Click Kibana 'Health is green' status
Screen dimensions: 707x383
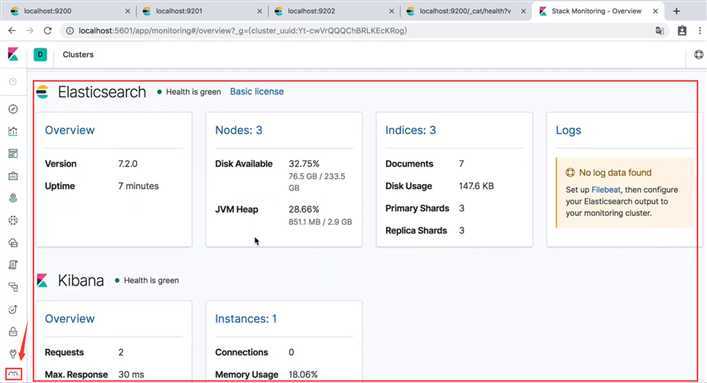click(x=147, y=281)
